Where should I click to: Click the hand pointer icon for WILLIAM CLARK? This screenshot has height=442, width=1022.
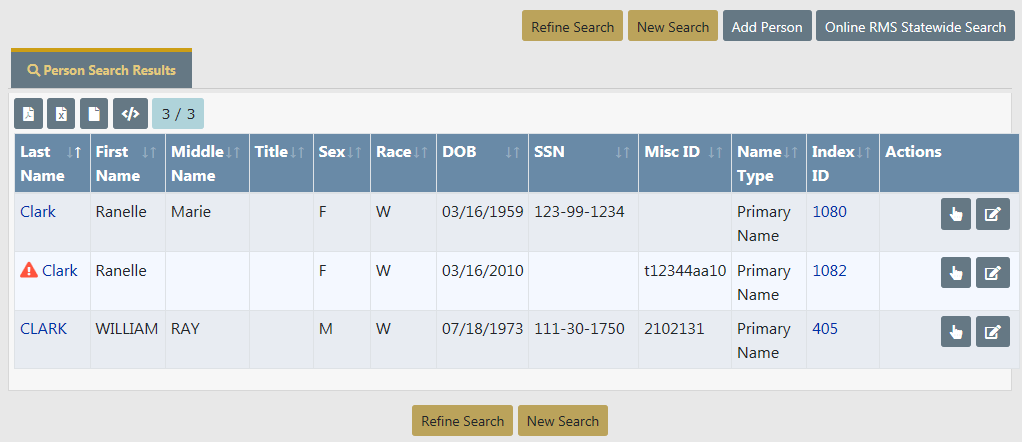[x=955, y=332]
